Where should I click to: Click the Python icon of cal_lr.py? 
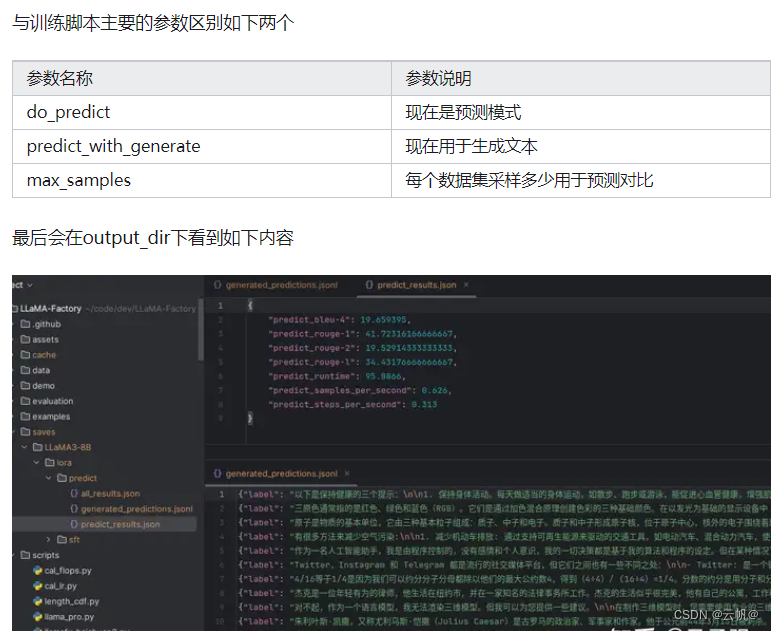(x=38, y=586)
